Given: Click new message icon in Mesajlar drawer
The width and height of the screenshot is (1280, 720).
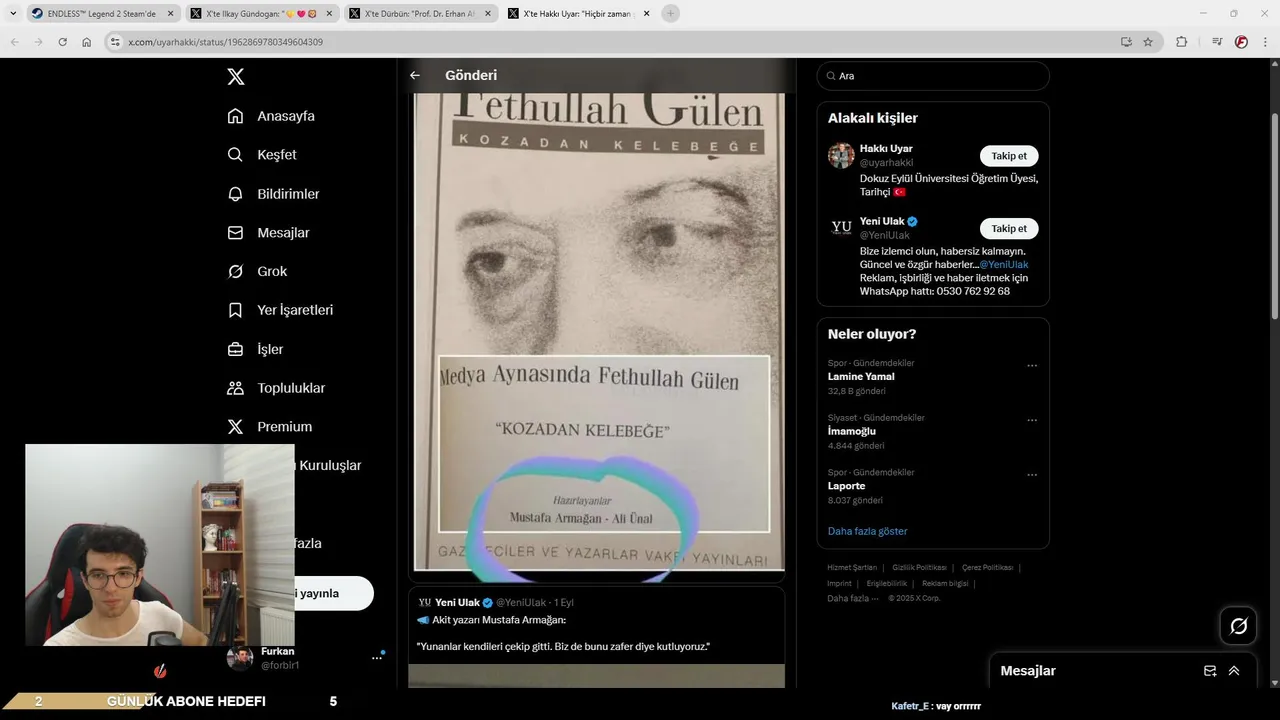Looking at the screenshot, I should point(1210,671).
